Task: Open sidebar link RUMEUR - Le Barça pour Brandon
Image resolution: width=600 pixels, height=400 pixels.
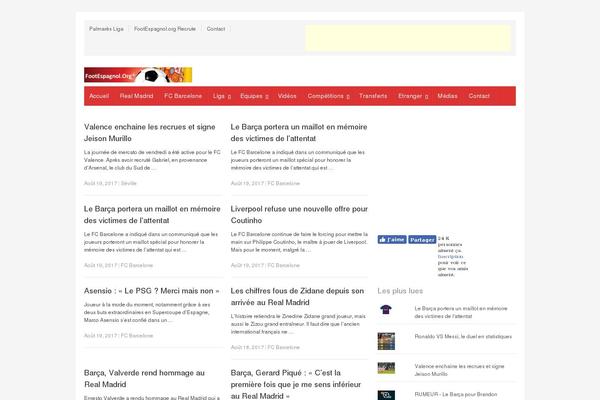Action: point(456,394)
